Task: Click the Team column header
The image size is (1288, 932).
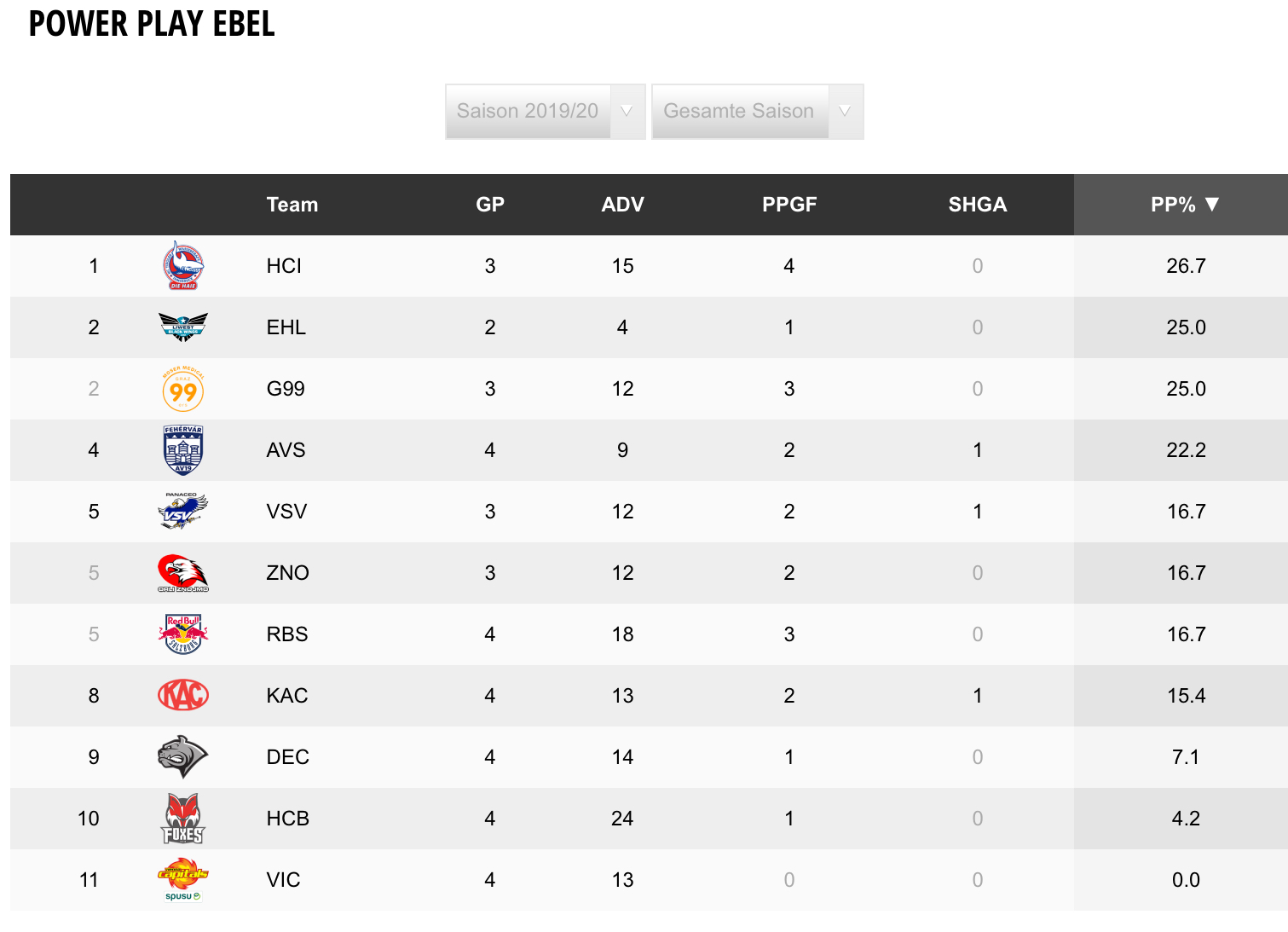Action: [x=292, y=205]
